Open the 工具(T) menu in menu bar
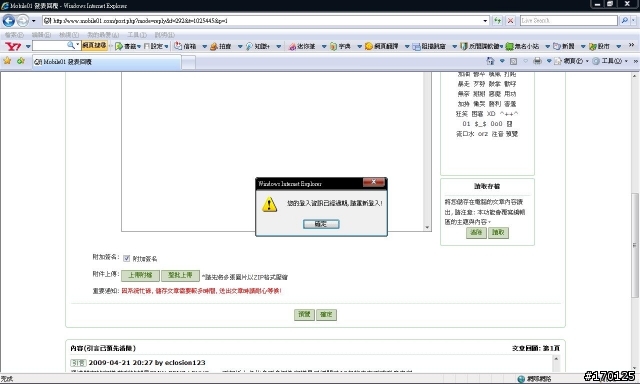The image size is (640, 384). (x=137, y=35)
